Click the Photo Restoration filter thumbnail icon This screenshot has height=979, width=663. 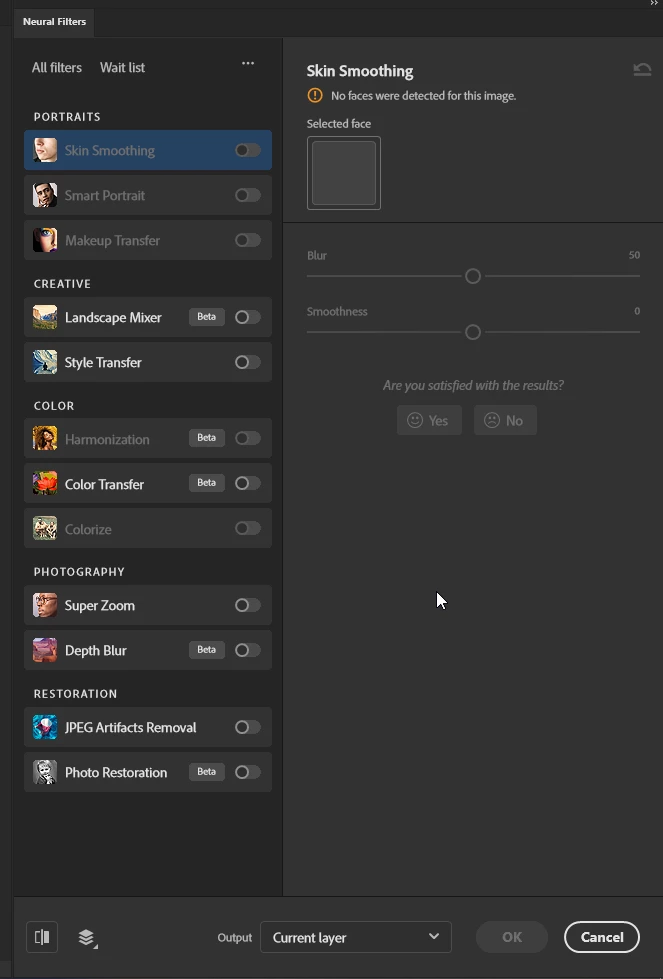pyautogui.click(x=45, y=772)
